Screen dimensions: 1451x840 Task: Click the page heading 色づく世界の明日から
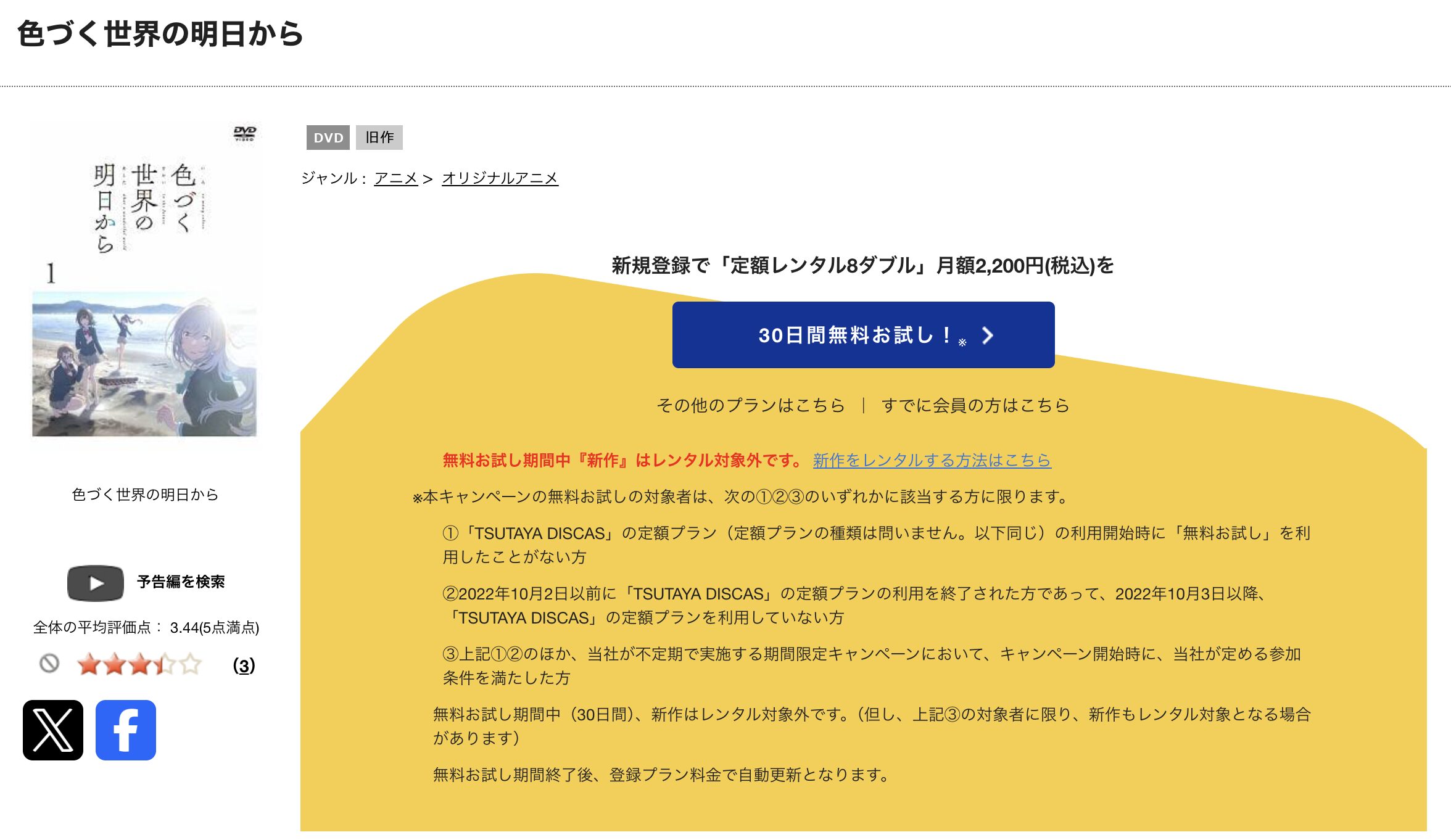pyautogui.click(x=160, y=34)
